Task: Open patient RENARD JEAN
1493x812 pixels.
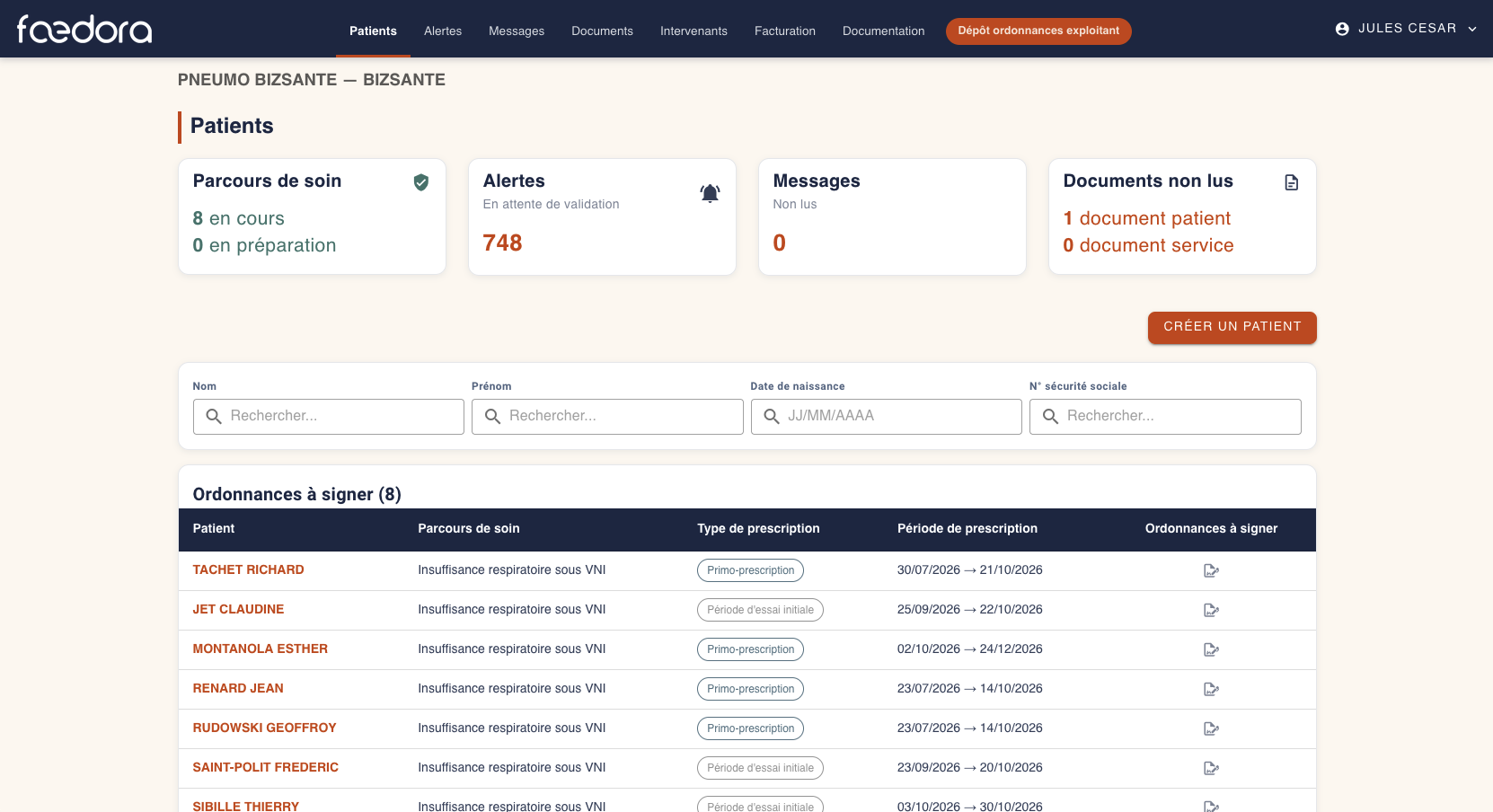Action: pos(238,688)
